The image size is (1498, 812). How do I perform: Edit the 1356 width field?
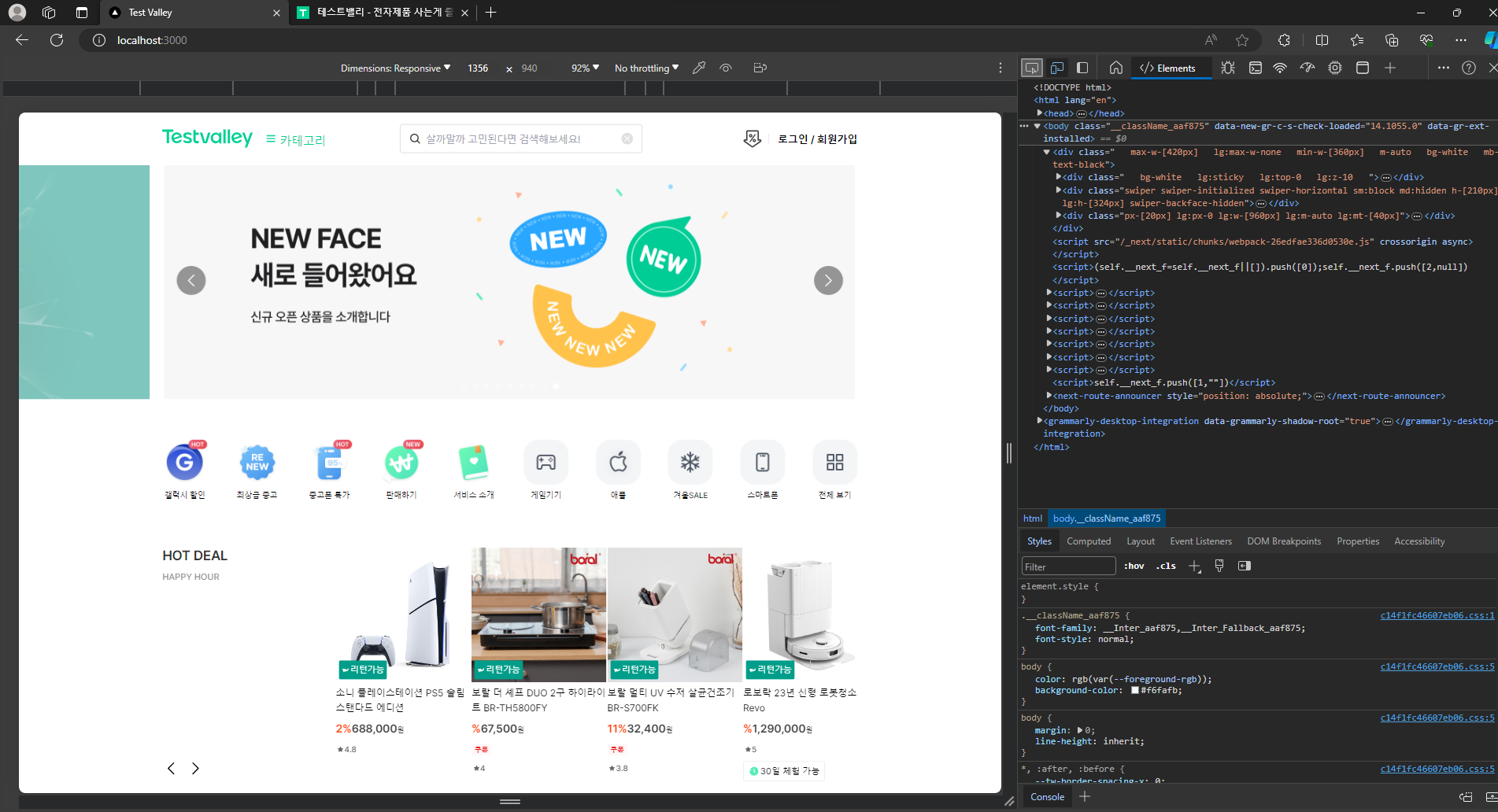click(x=478, y=68)
